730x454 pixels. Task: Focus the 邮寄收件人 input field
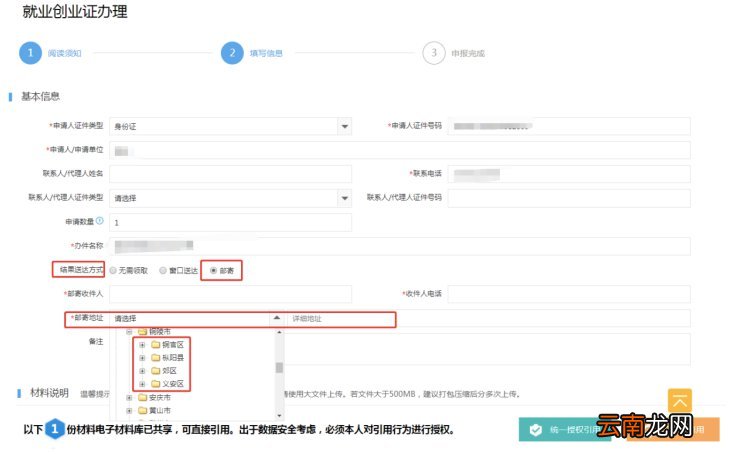click(x=230, y=294)
